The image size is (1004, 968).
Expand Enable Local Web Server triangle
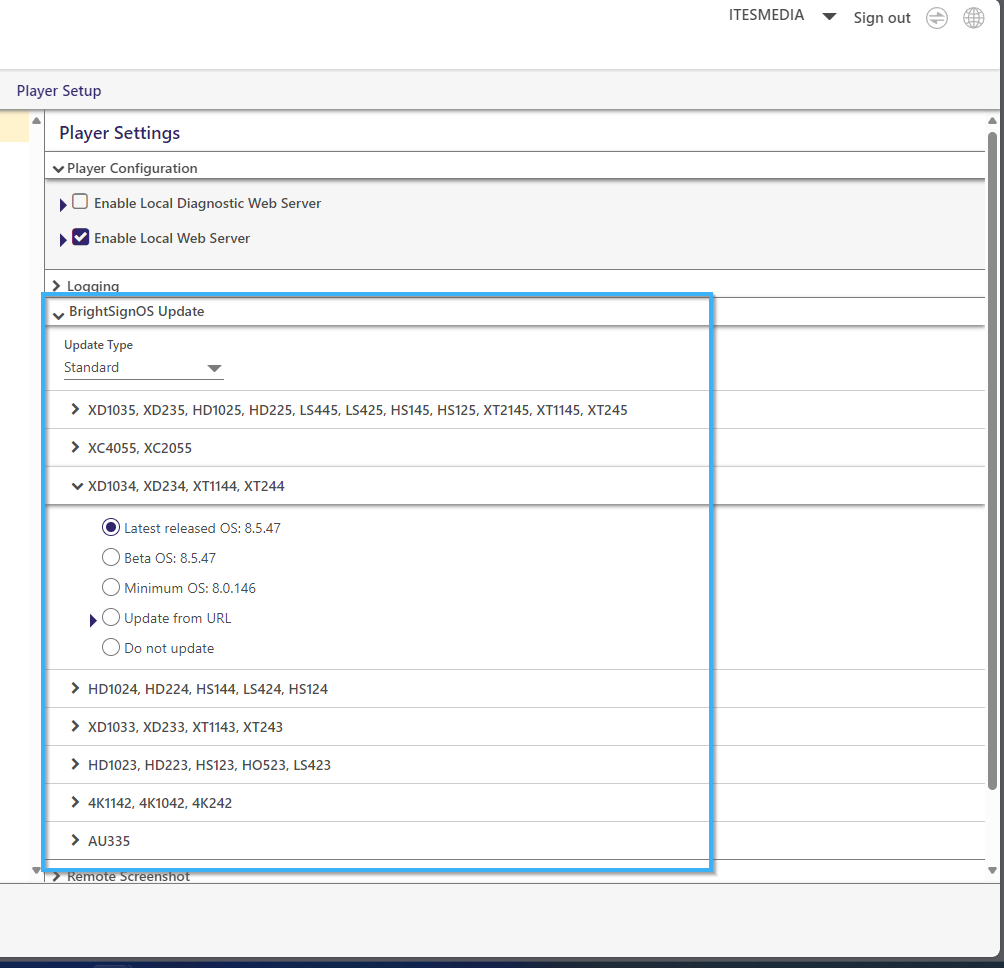pos(63,240)
